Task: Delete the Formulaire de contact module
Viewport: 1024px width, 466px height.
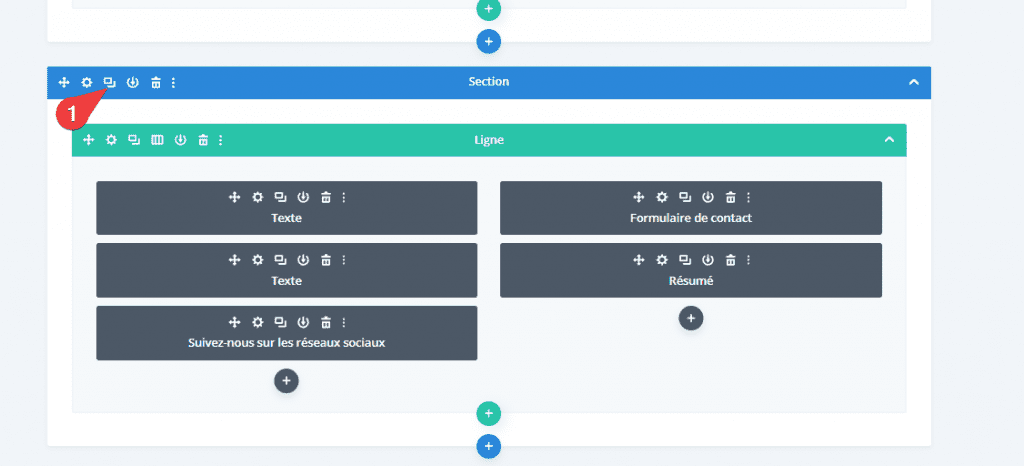Action: (731, 197)
